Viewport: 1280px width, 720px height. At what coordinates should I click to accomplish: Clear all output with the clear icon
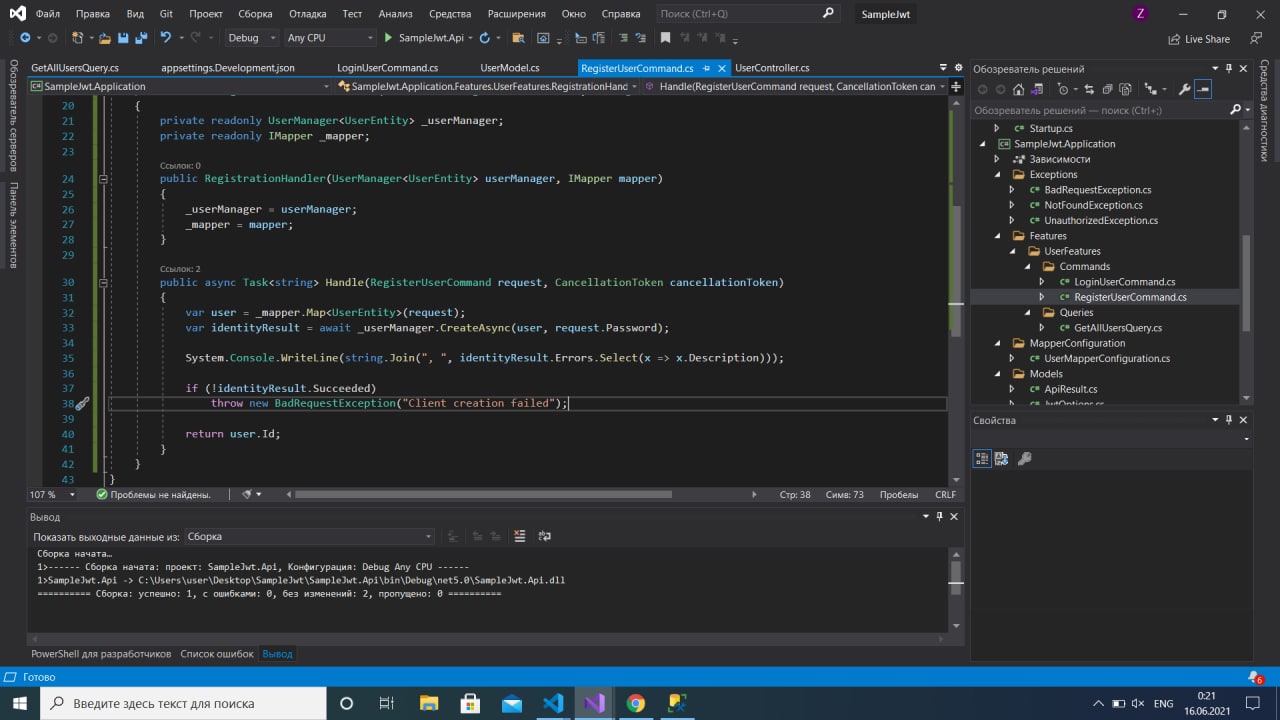tap(519, 537)
